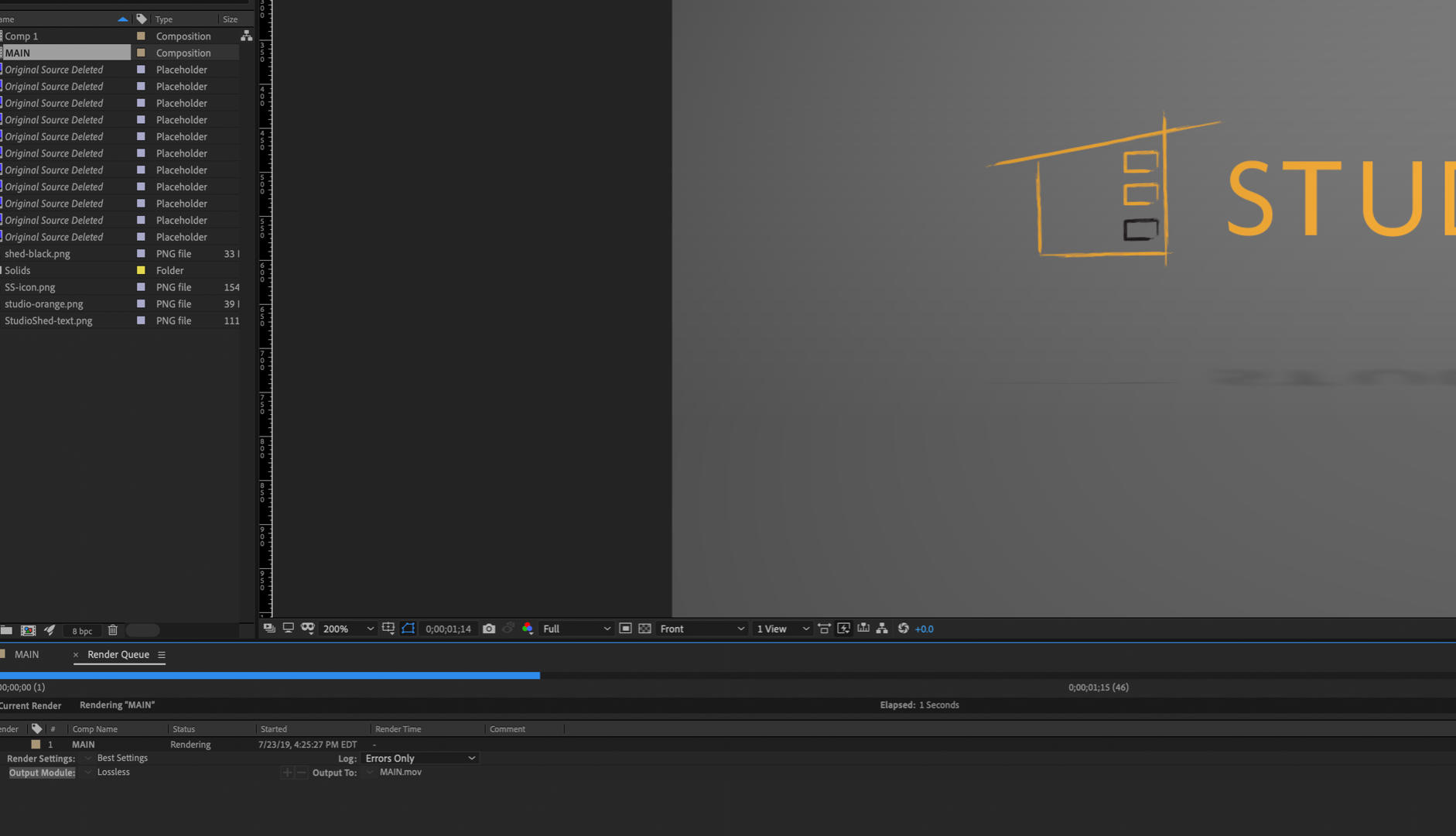The height and width of the screenshot is (836, 1456).
Task: Click the Reset Exposure icon
Action: point(903,629)
